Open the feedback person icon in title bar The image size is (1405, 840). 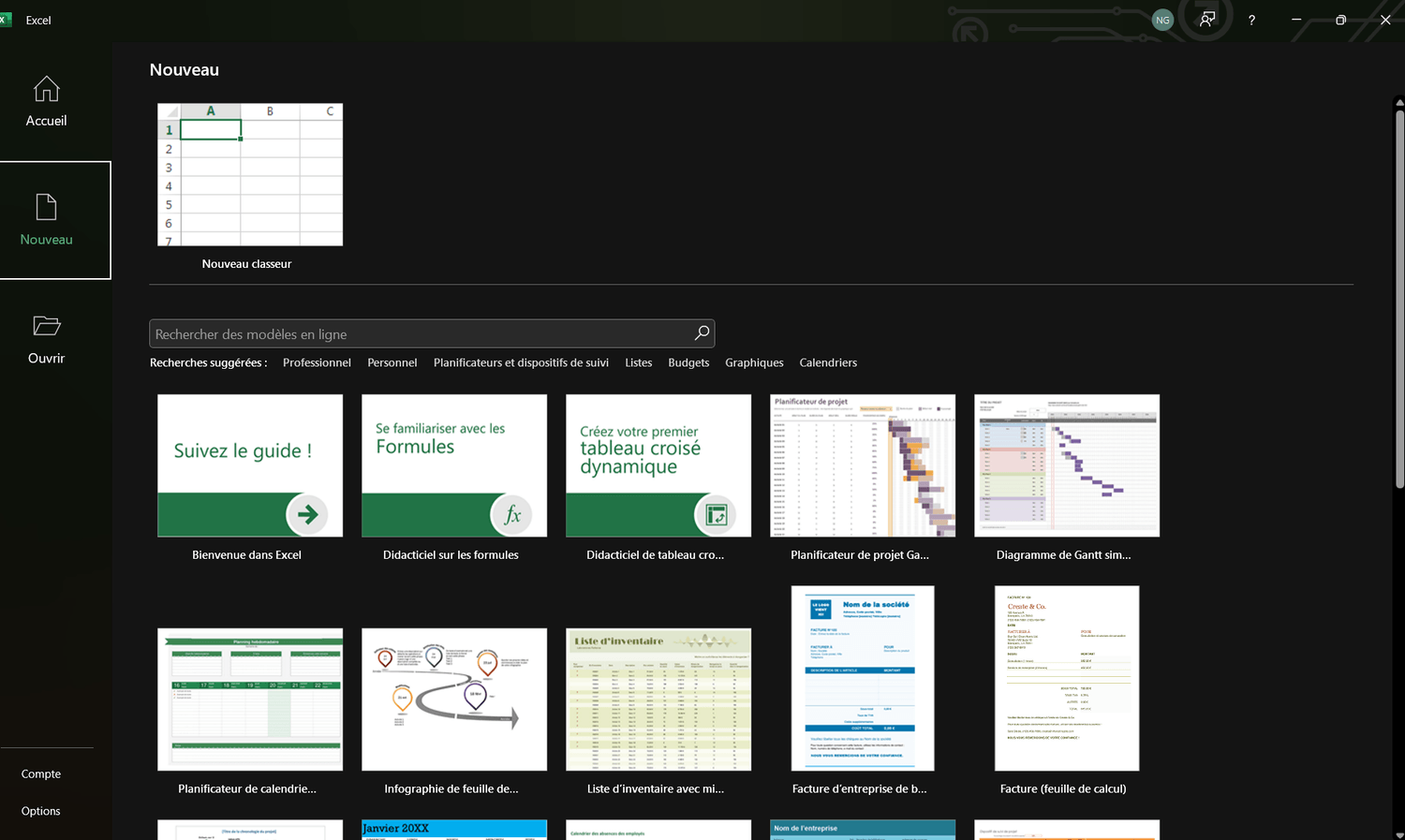pyautogui.click(x=1207, y=19)
